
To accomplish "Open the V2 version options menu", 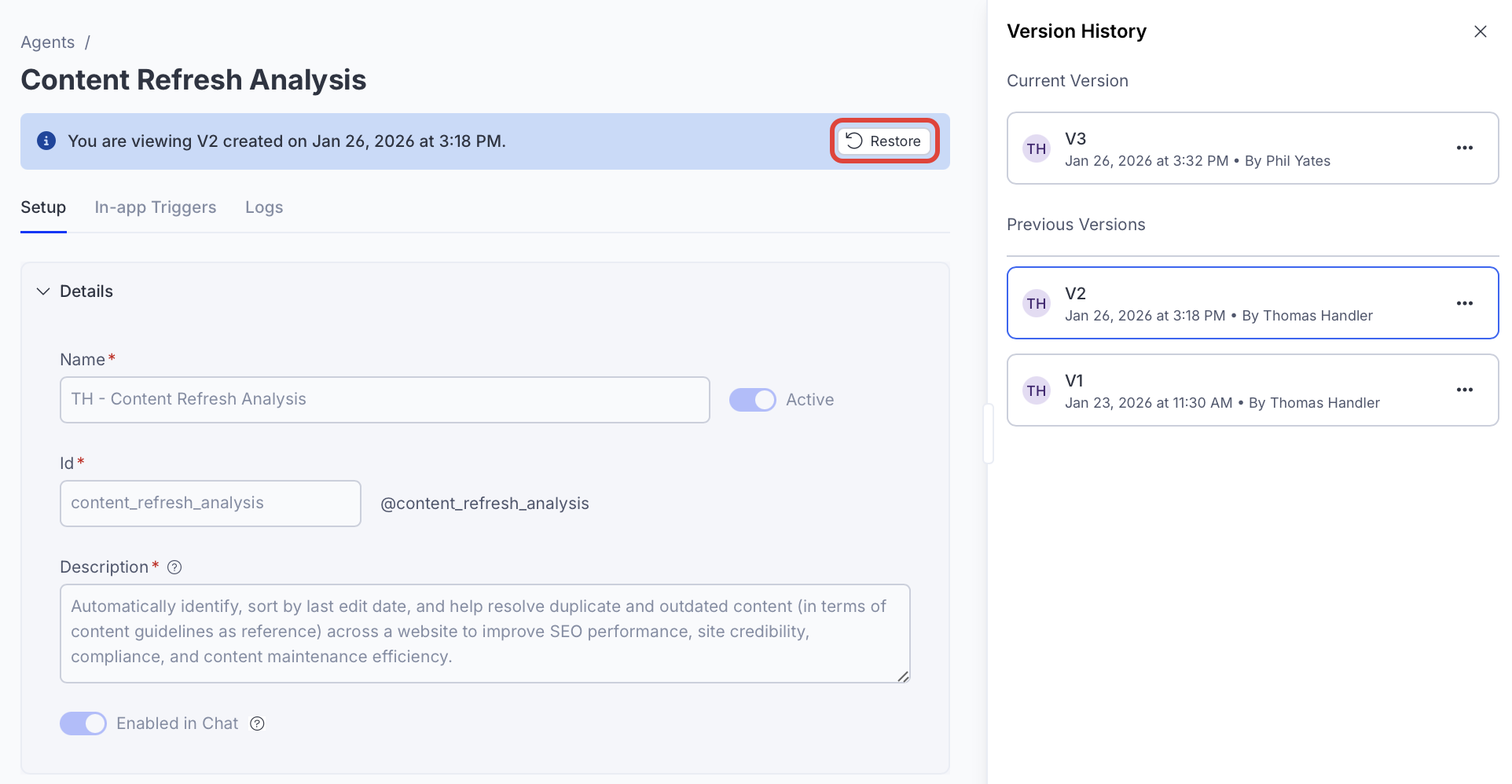I will (1464, 303).
